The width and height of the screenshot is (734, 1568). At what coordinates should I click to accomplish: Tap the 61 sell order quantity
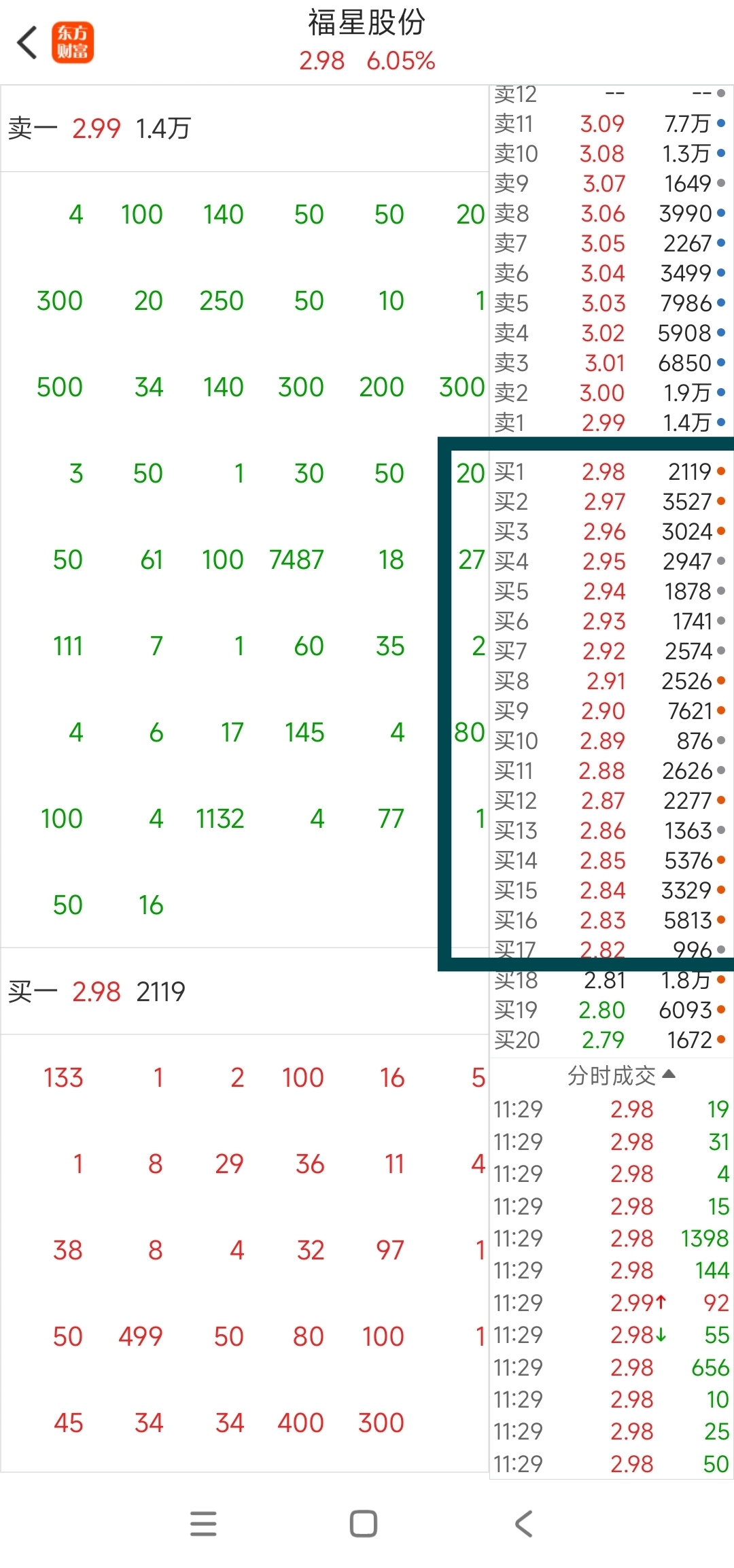(x=152, y=560)
